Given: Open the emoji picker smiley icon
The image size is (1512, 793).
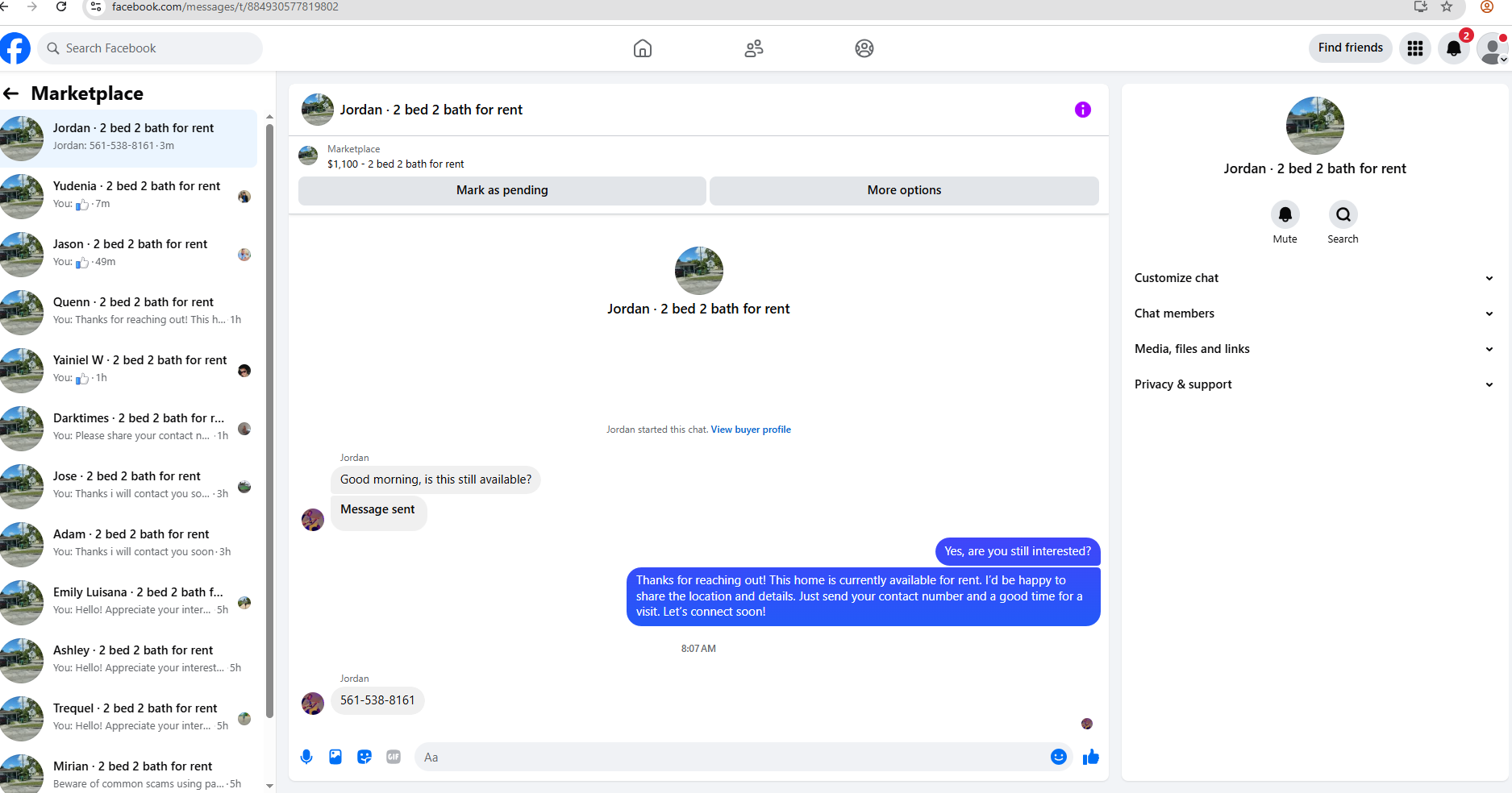Looking at the screenshot, I should click(1059, 757).
